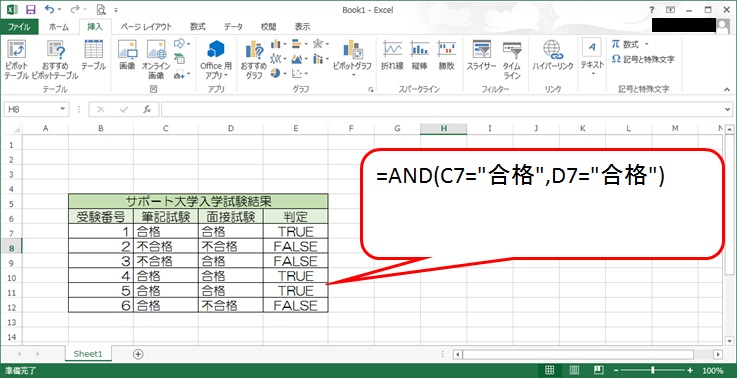Open the column chart dropdown

click(x=279, y=44)
